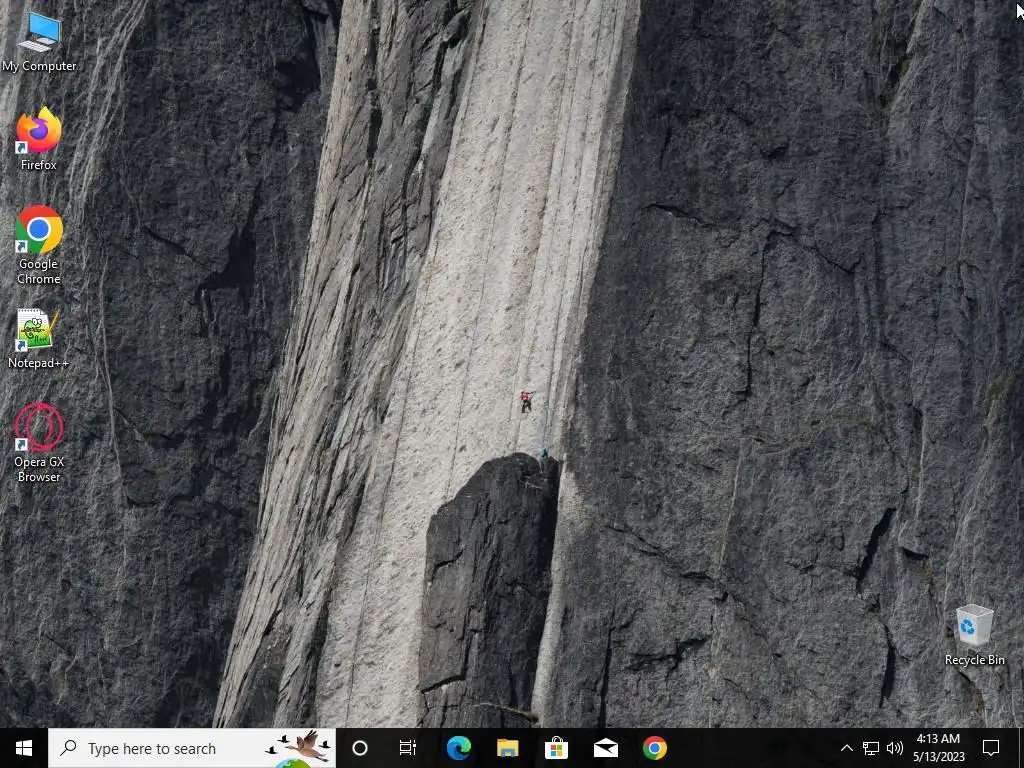Image resolution: width=1024 pixels, height=768 pixels.
Task: Launch Microsoft Edge from the taskbar
Action: pyautogui.click(x=458, y=748)
